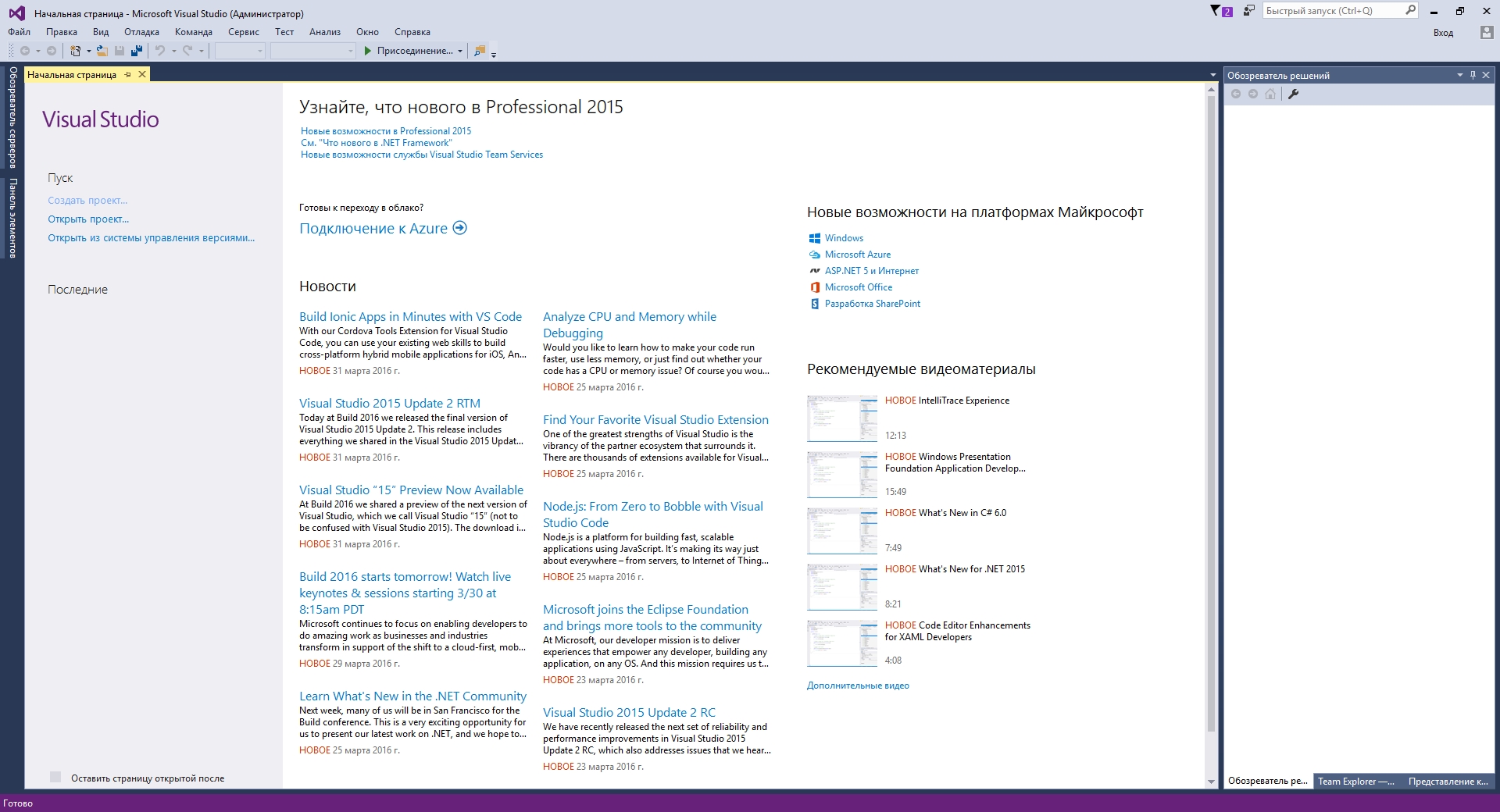The width and height of the screenshot is (1500, 812).
Task: Open the Сервис menu
Action: pyautogui.click(x=244, y=32)
